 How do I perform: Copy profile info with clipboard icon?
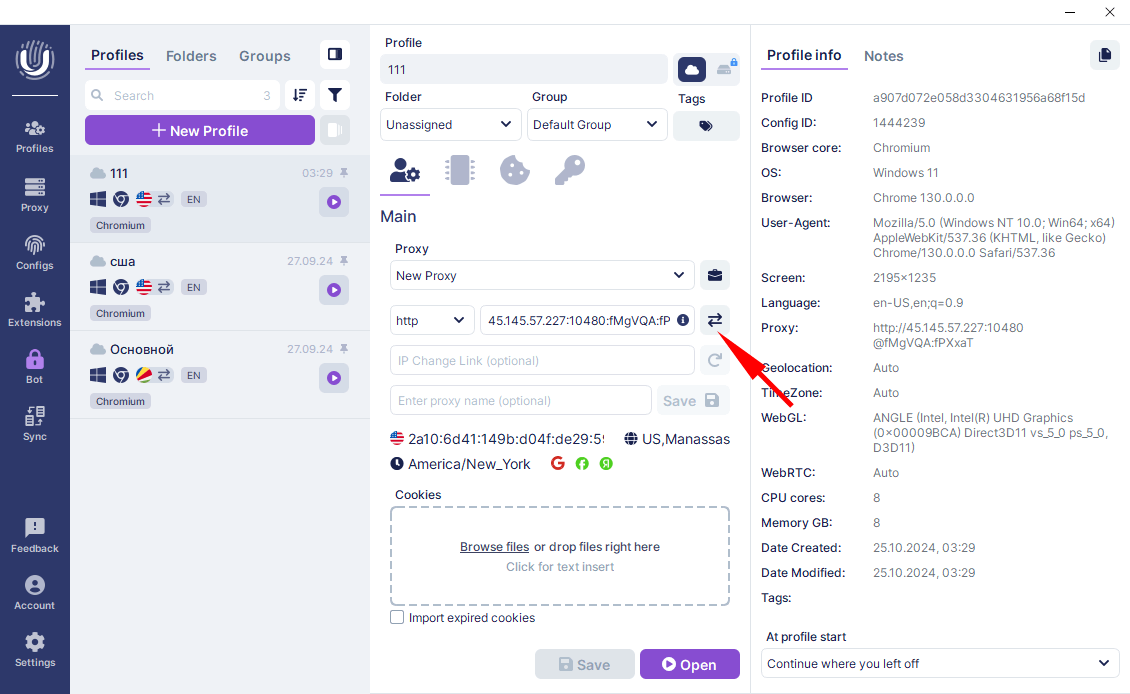(x=1104, y=55)
